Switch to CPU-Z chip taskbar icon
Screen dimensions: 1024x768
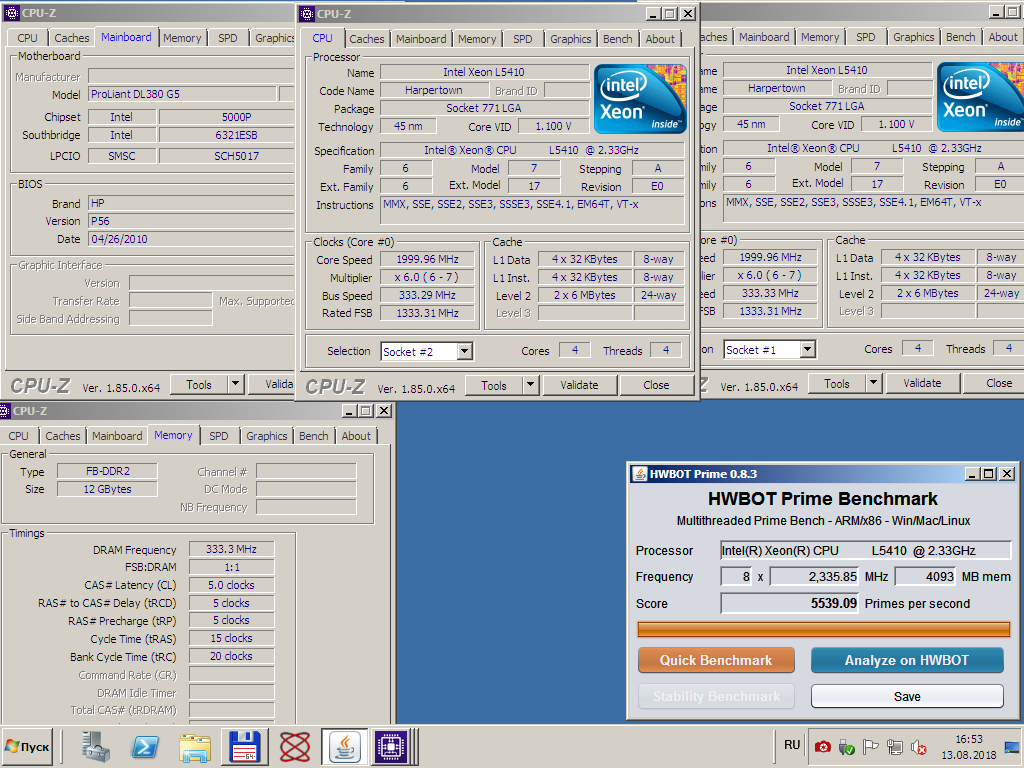(x=391, y=746)
